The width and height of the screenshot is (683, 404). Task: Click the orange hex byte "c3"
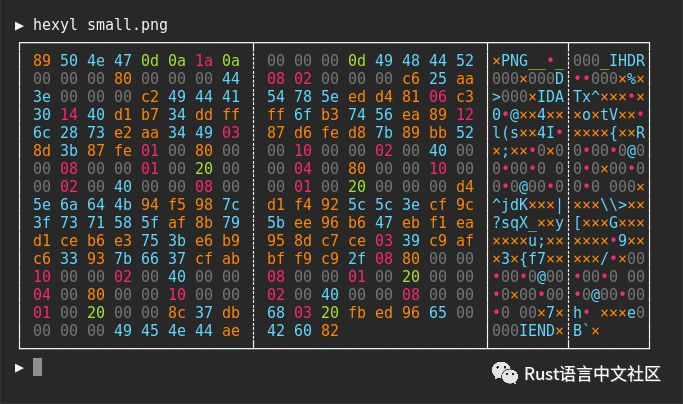click(x=465, y=96)
